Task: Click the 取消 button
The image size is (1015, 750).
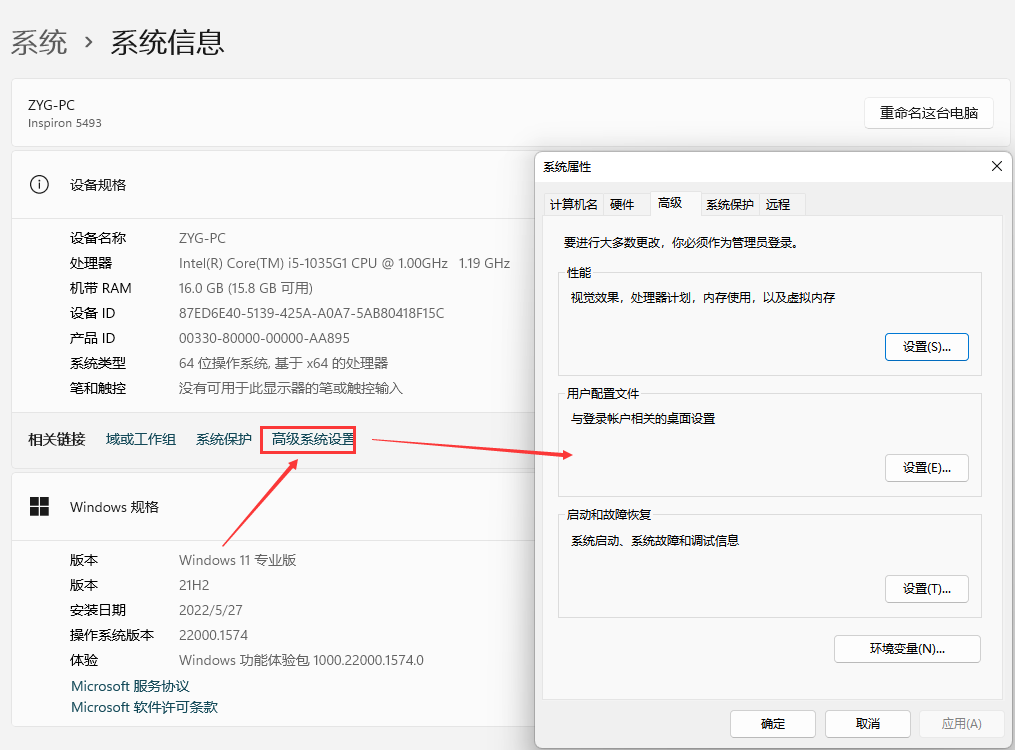Action: [867, 723]
